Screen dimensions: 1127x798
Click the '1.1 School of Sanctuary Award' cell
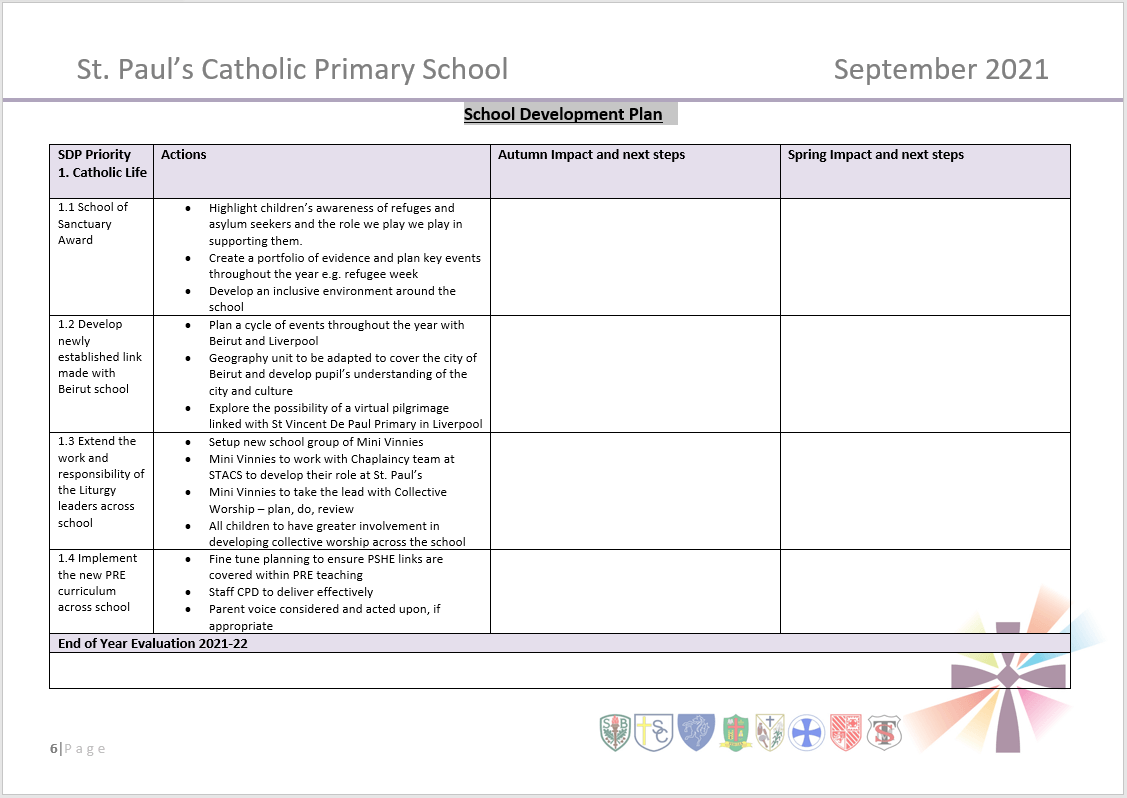(x=101, y=257)
